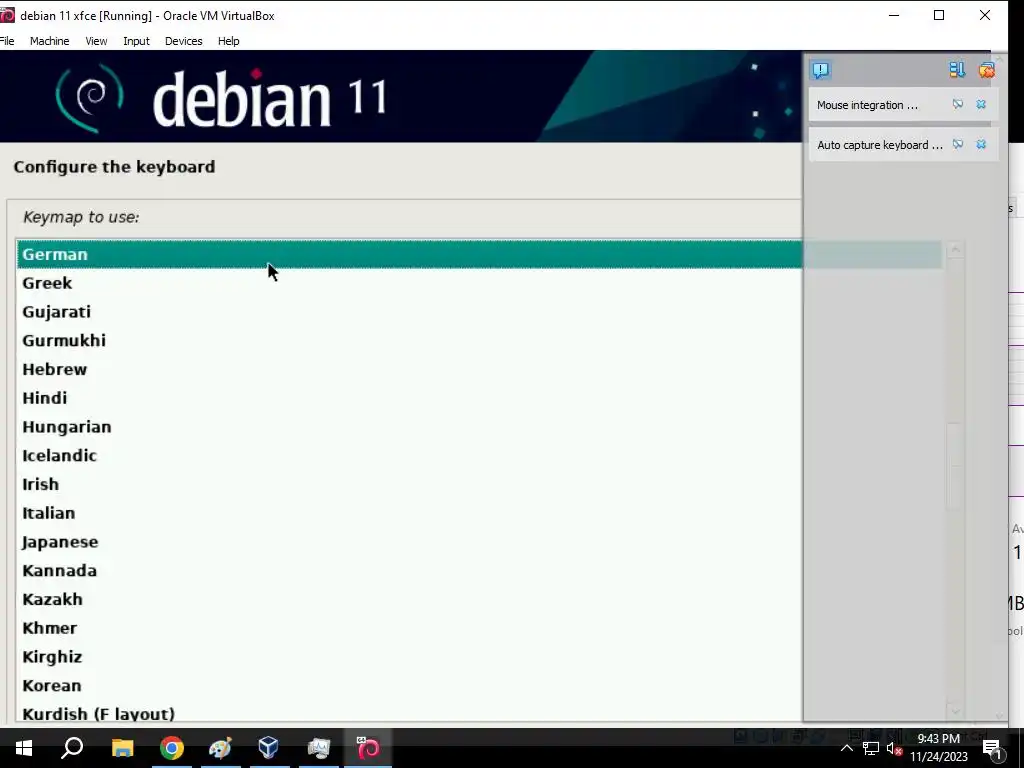Open VirtualBox Manager from taskbar
This screenshot has height=768, width=1024.
click(x=269, y=748)
